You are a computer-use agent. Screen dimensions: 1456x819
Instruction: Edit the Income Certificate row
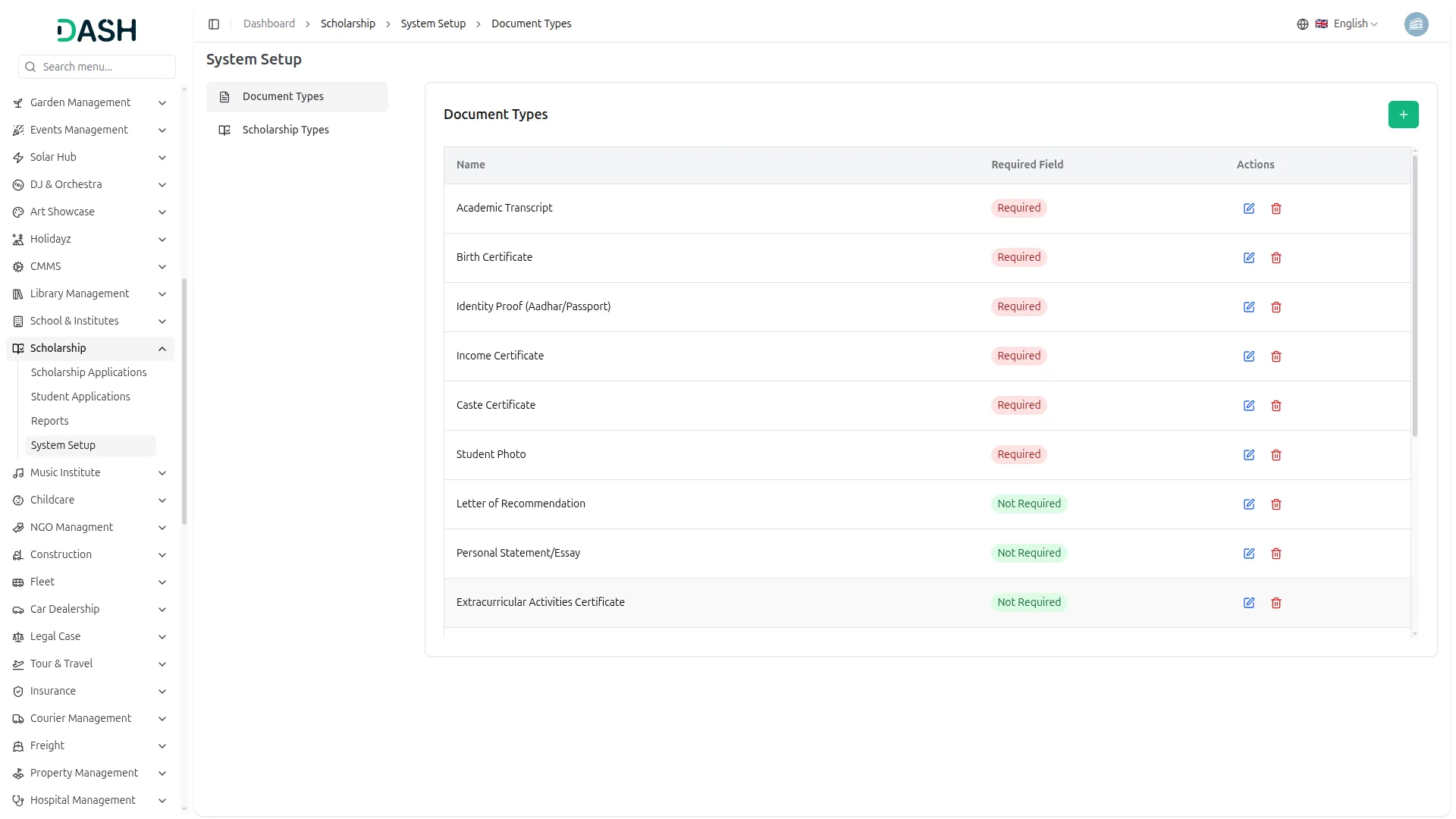coord(1248,356)
